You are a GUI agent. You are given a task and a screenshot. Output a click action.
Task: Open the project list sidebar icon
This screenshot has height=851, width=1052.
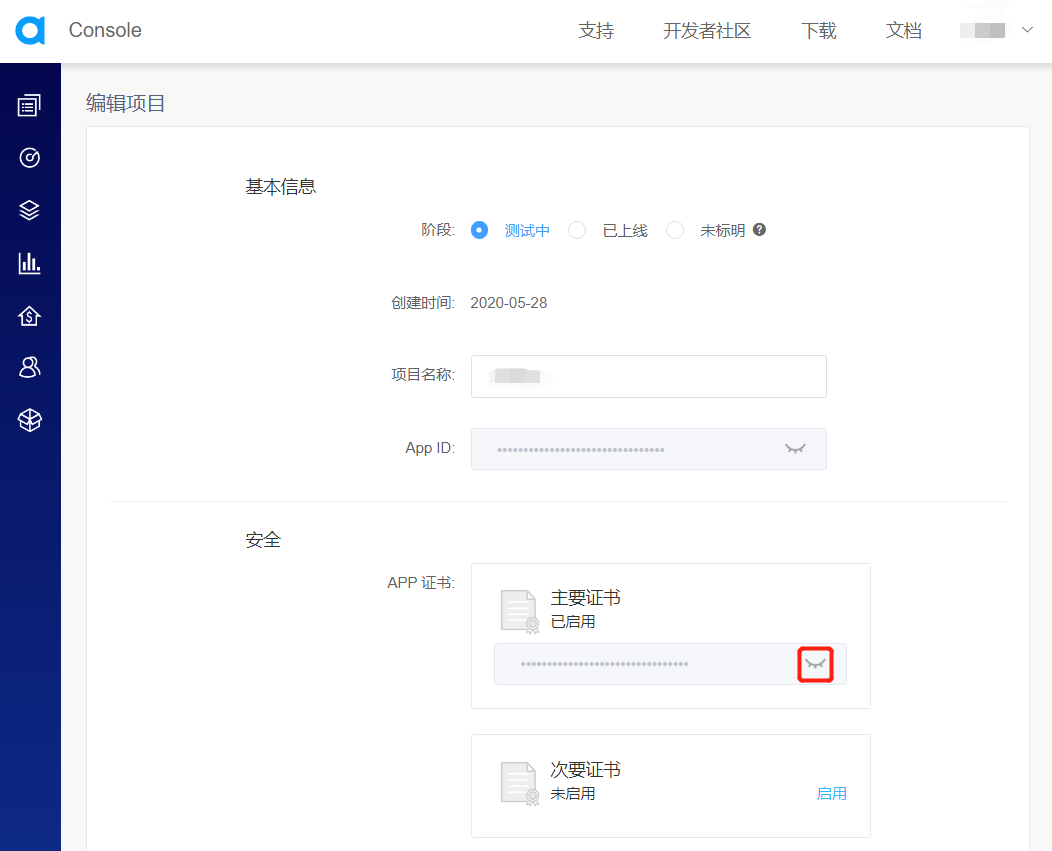pyautogui.click(x=30, y=105)
